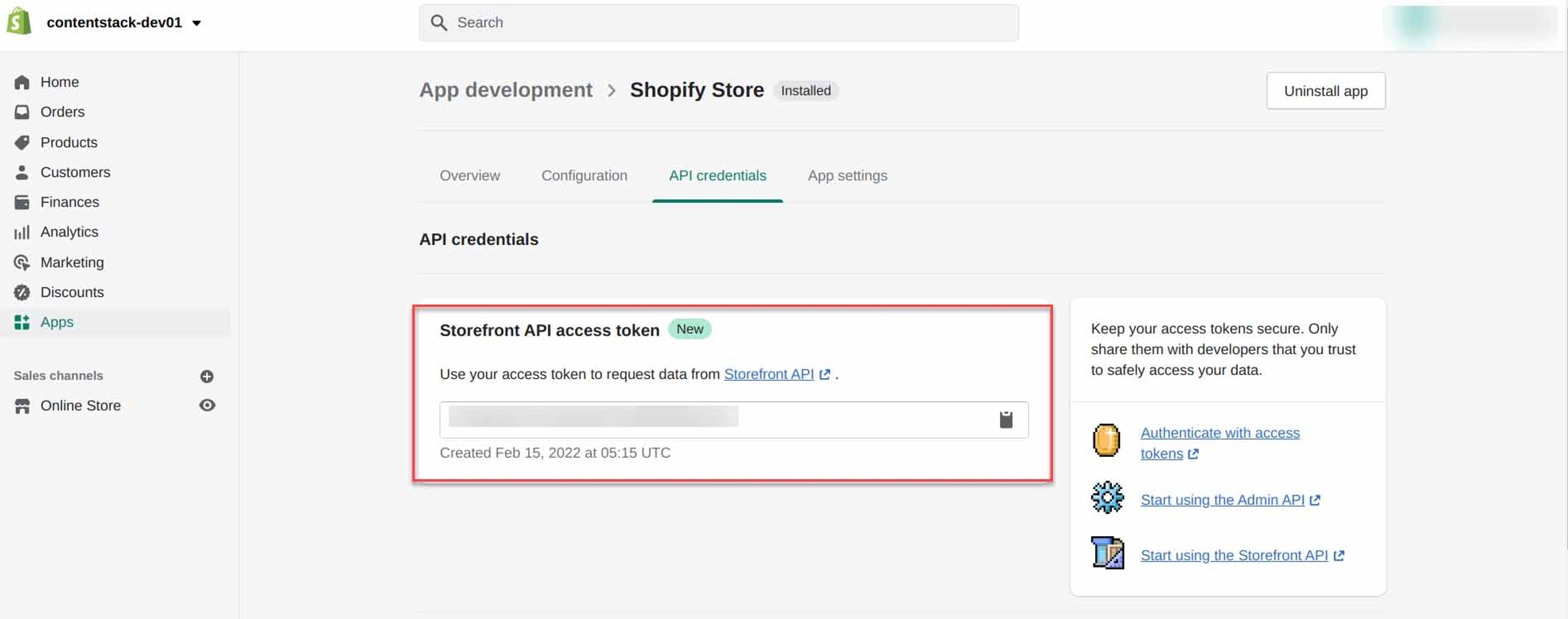Click the Storefront API access token heading
The width and height of the screenshot is (1568, 619).
coord(549,330)
